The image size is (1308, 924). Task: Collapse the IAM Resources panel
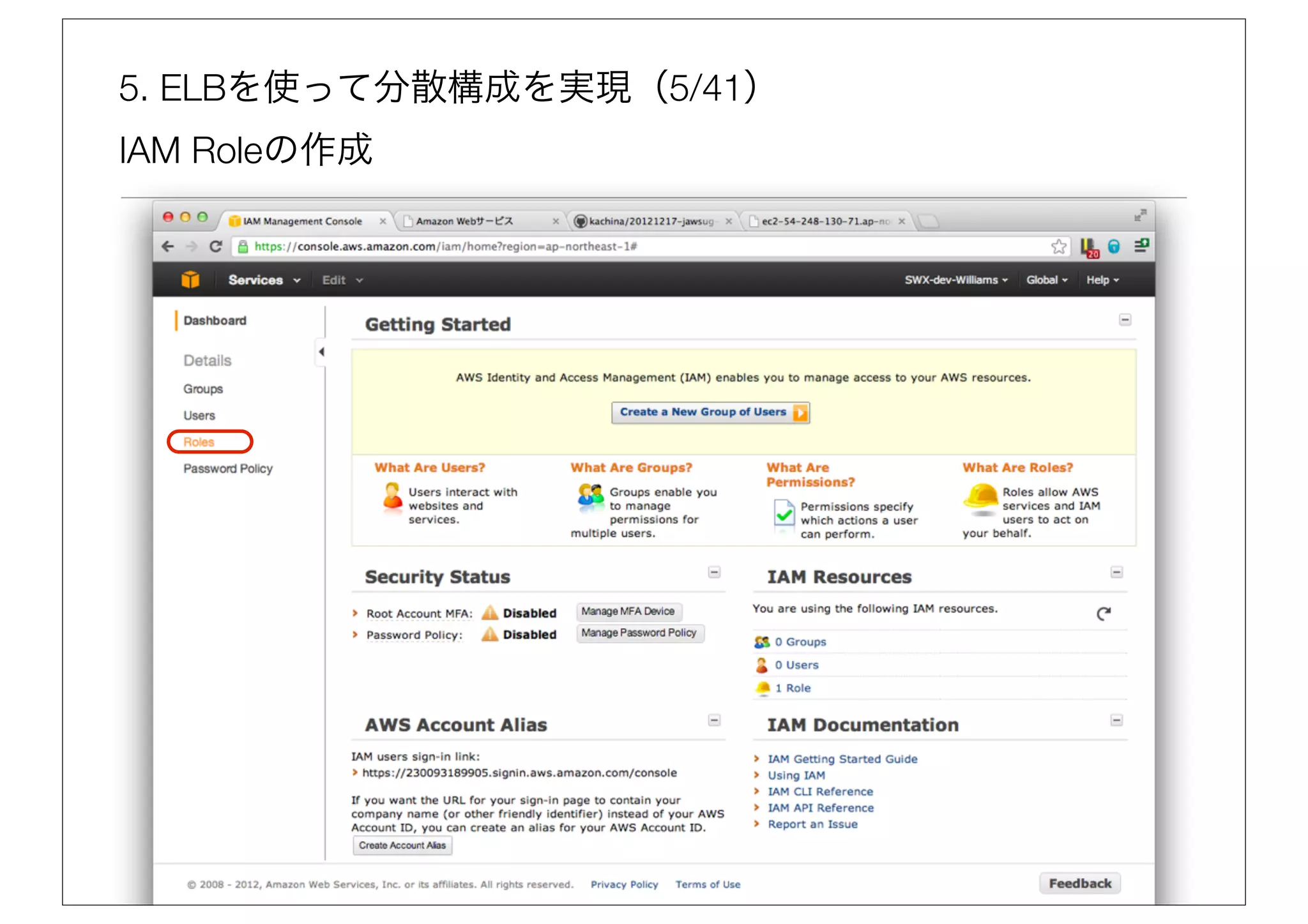1116,573
